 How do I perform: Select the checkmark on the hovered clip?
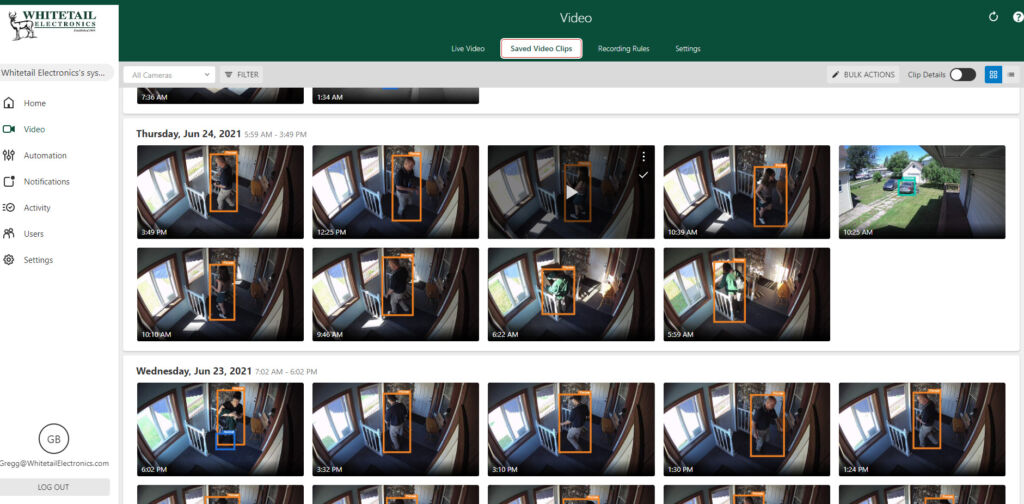643,175
